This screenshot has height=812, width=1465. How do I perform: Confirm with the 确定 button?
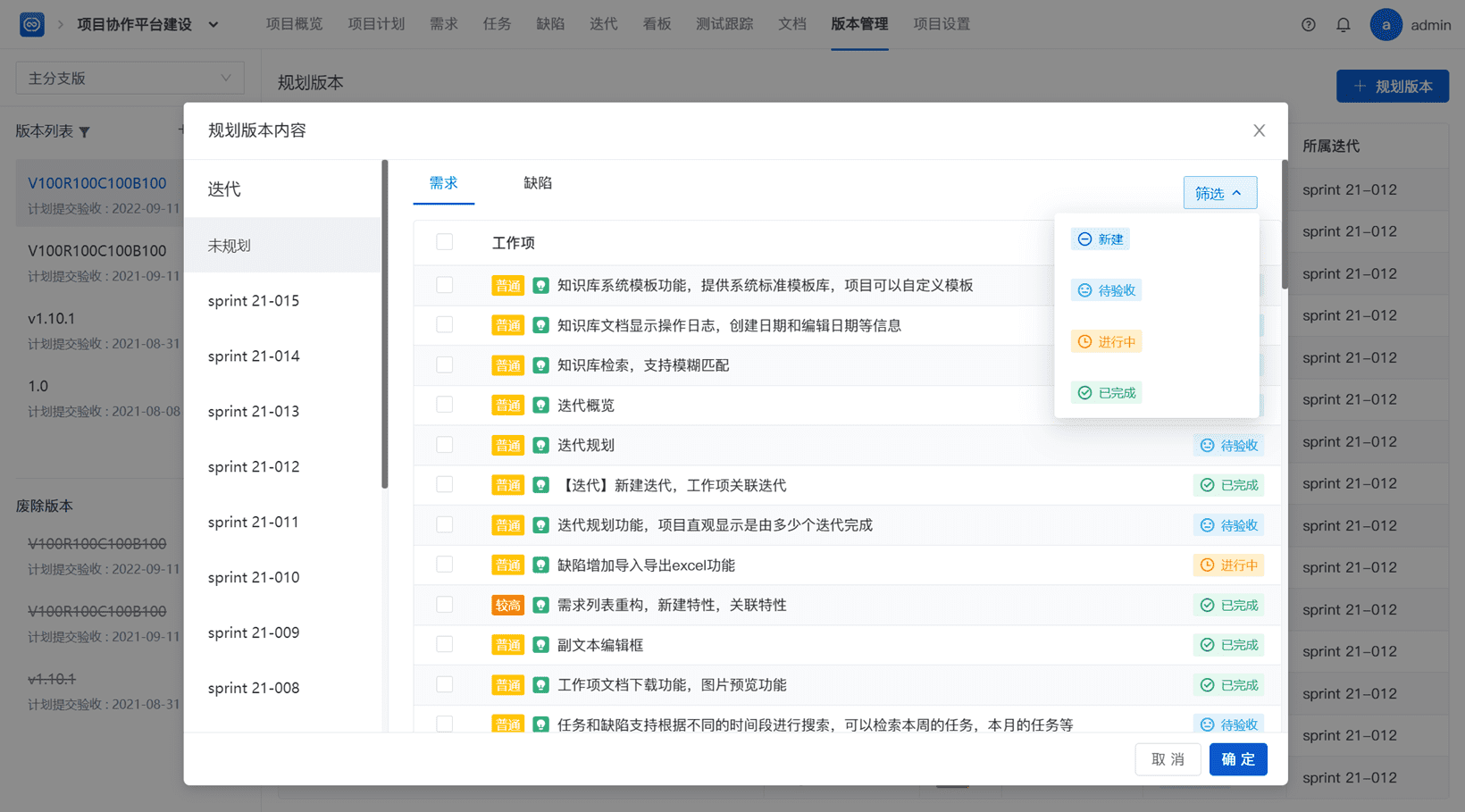pos(1238,759)
